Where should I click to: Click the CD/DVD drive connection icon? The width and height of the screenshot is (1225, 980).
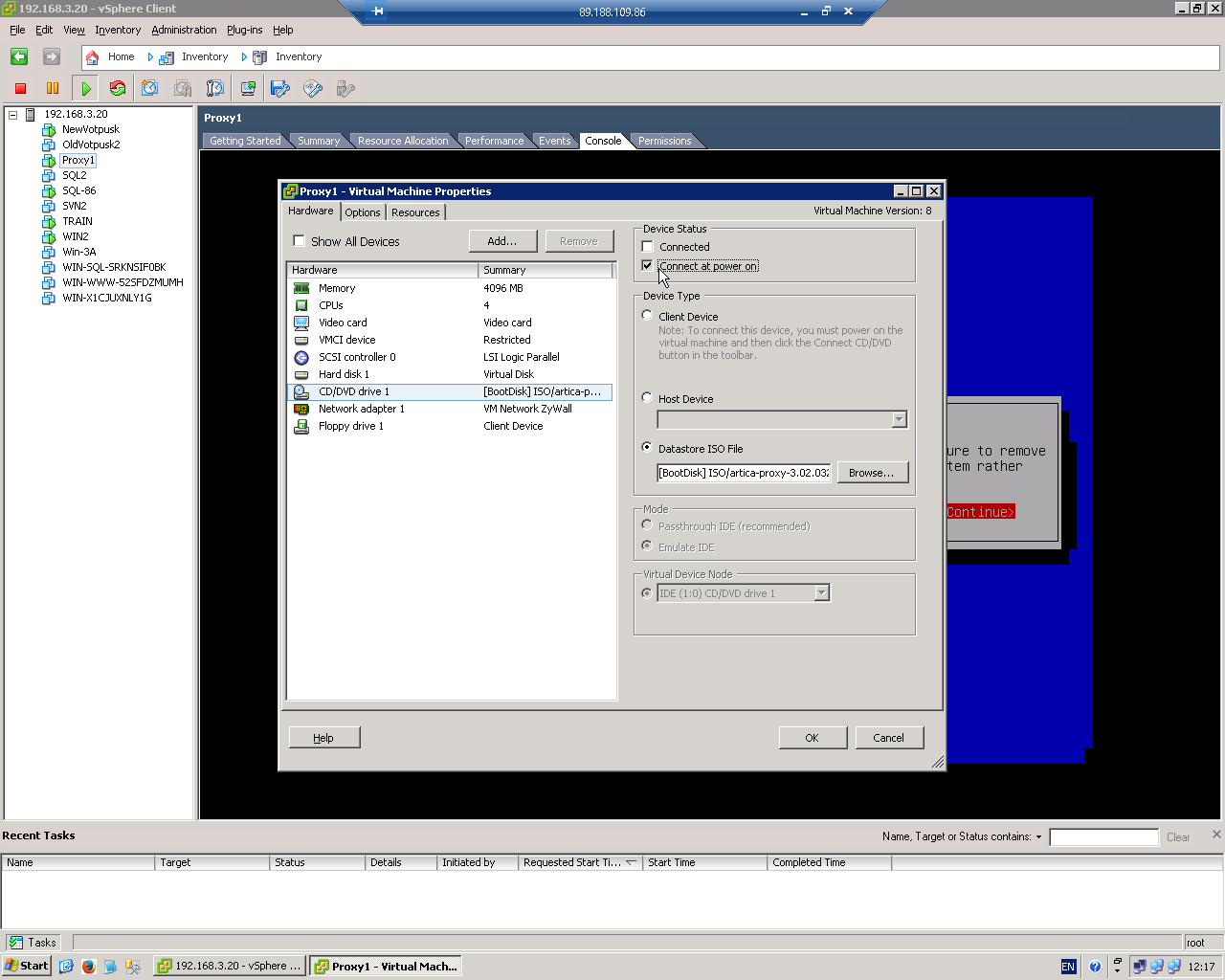click(x=313, y=88)
